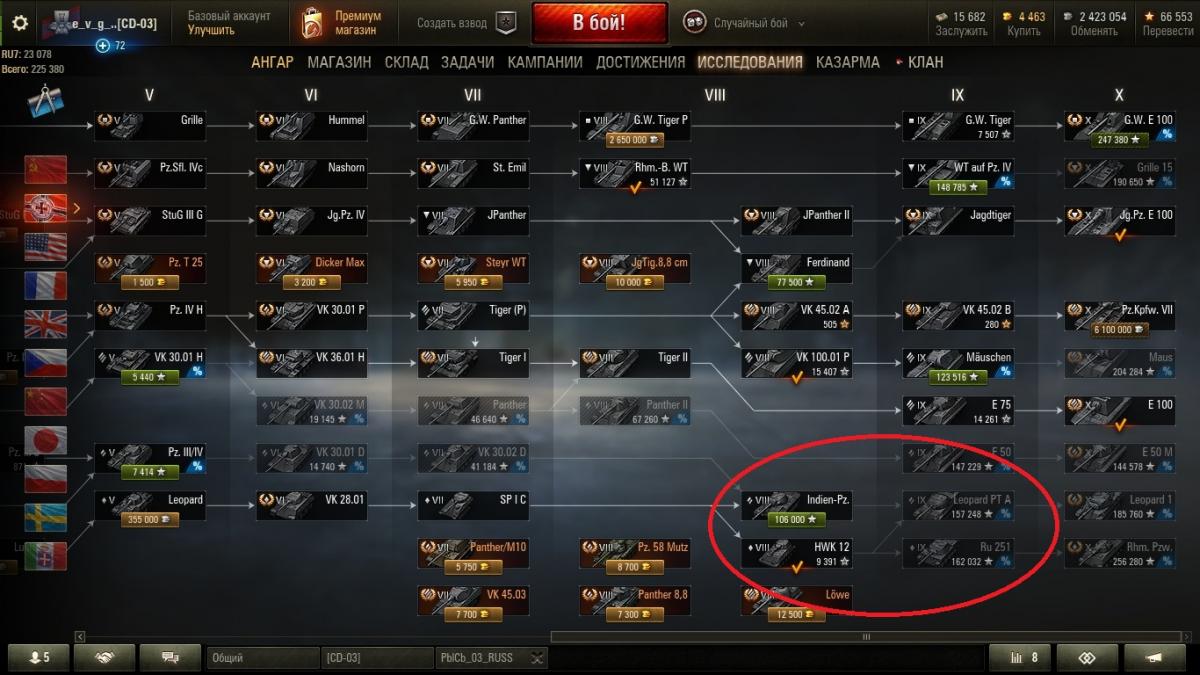Start the battle with В бой! button
The image size is (1200, 675).
point(600,22)
